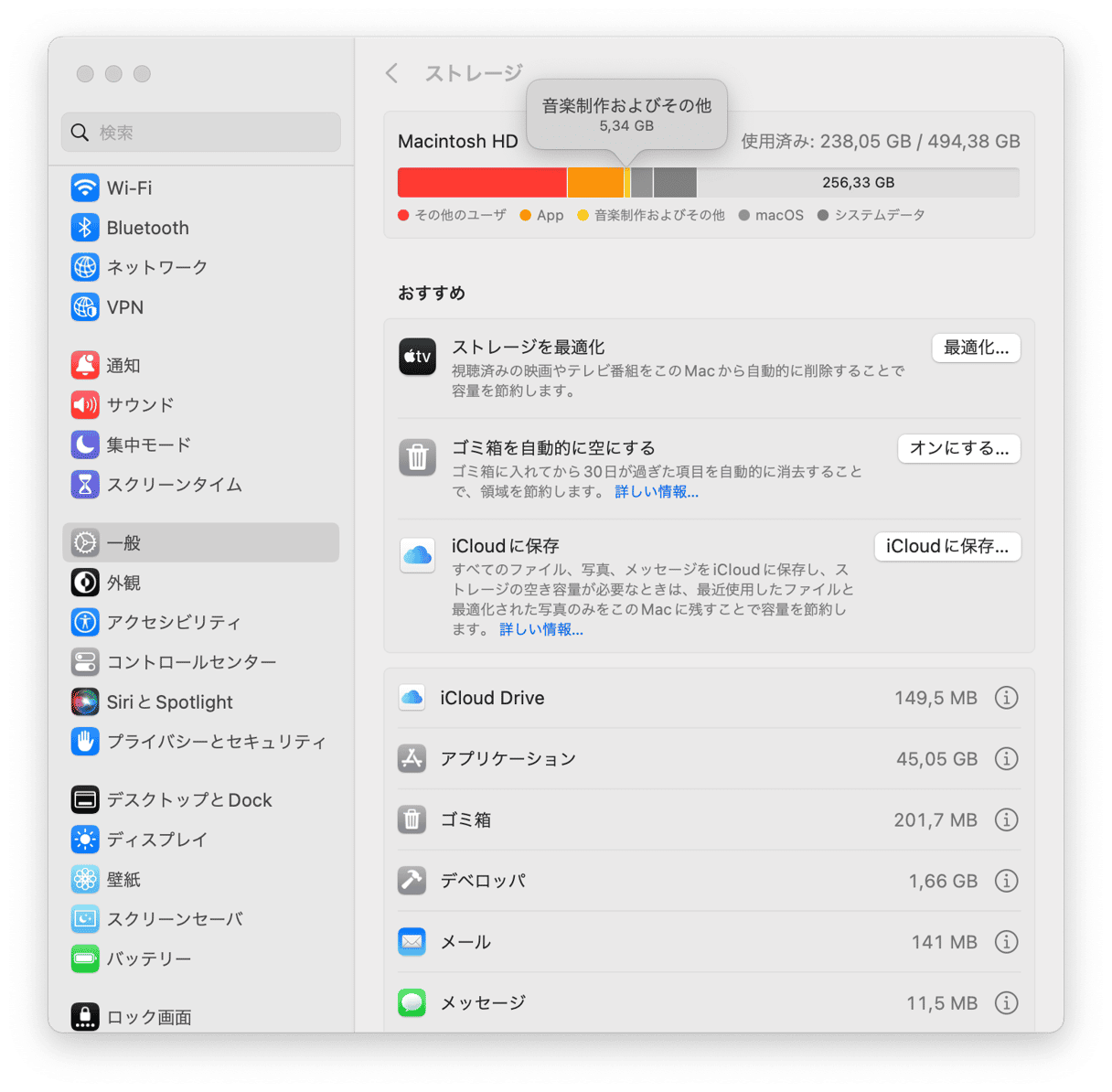Viewport: 1112px width, 1092px height.
Task: Open the Wi-Fi settings icon in the sidebar
Action: pyautogui.click(x=85, y=187)
